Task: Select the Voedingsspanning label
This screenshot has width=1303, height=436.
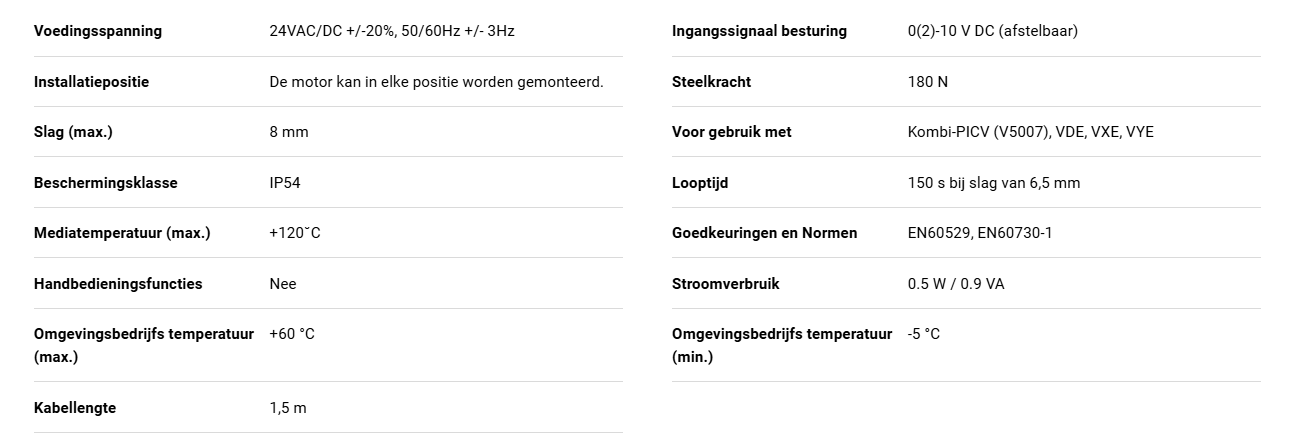Action: [x=98, y=31]
